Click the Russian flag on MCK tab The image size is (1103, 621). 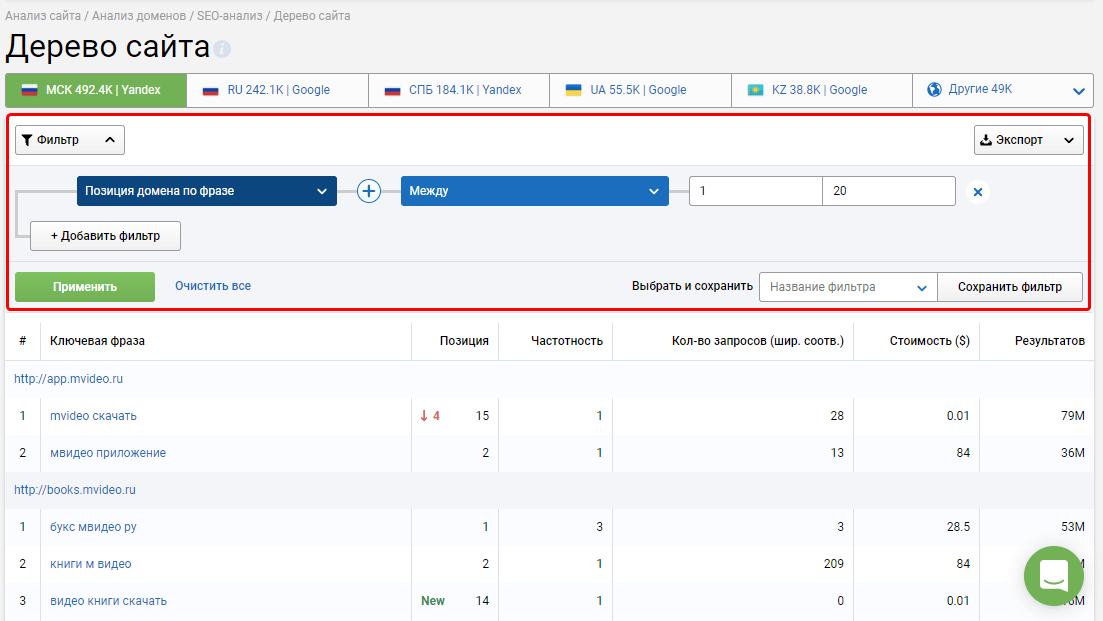pos(30,90)
